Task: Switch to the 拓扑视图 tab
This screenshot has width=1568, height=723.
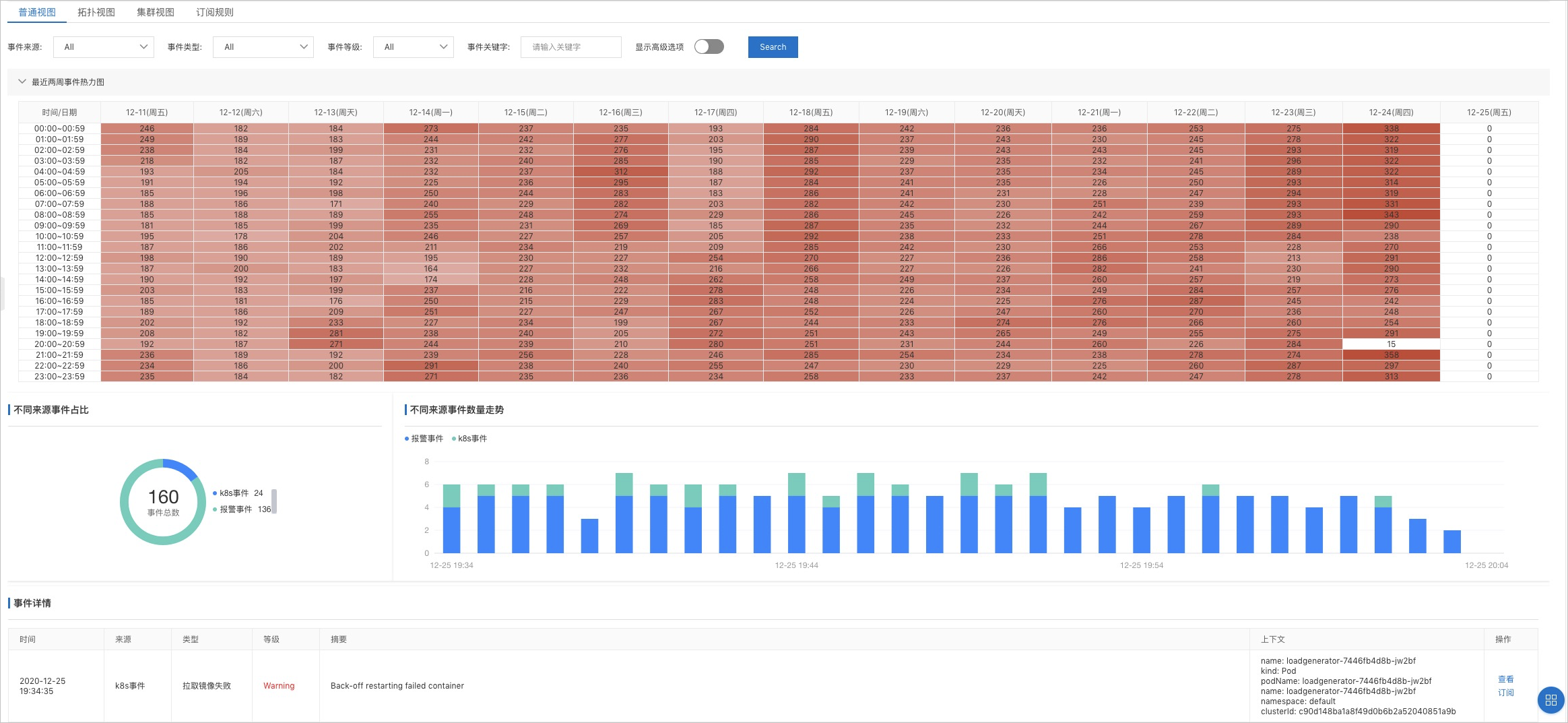Action: (x=96, y=12)
